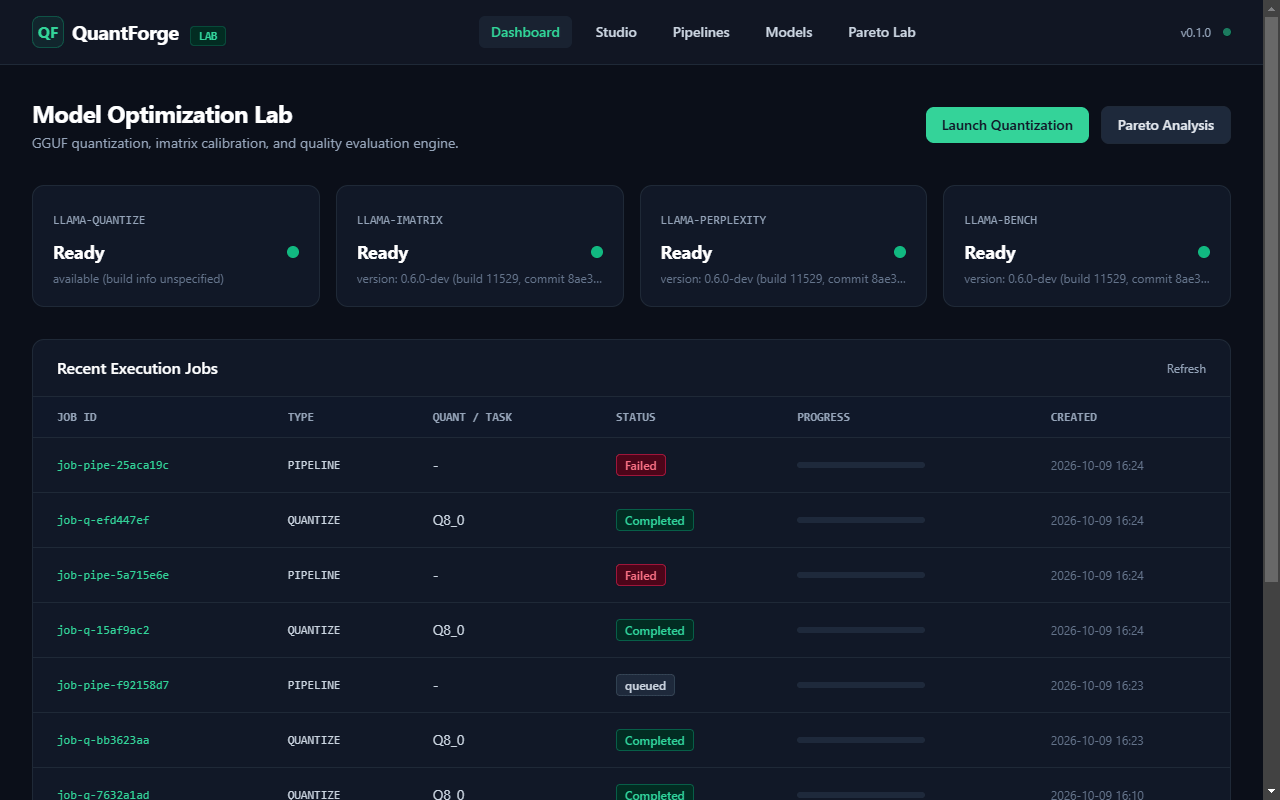
Task: Click the Failed status of job-pipe-25aca19c
Action: coord(641,465)
